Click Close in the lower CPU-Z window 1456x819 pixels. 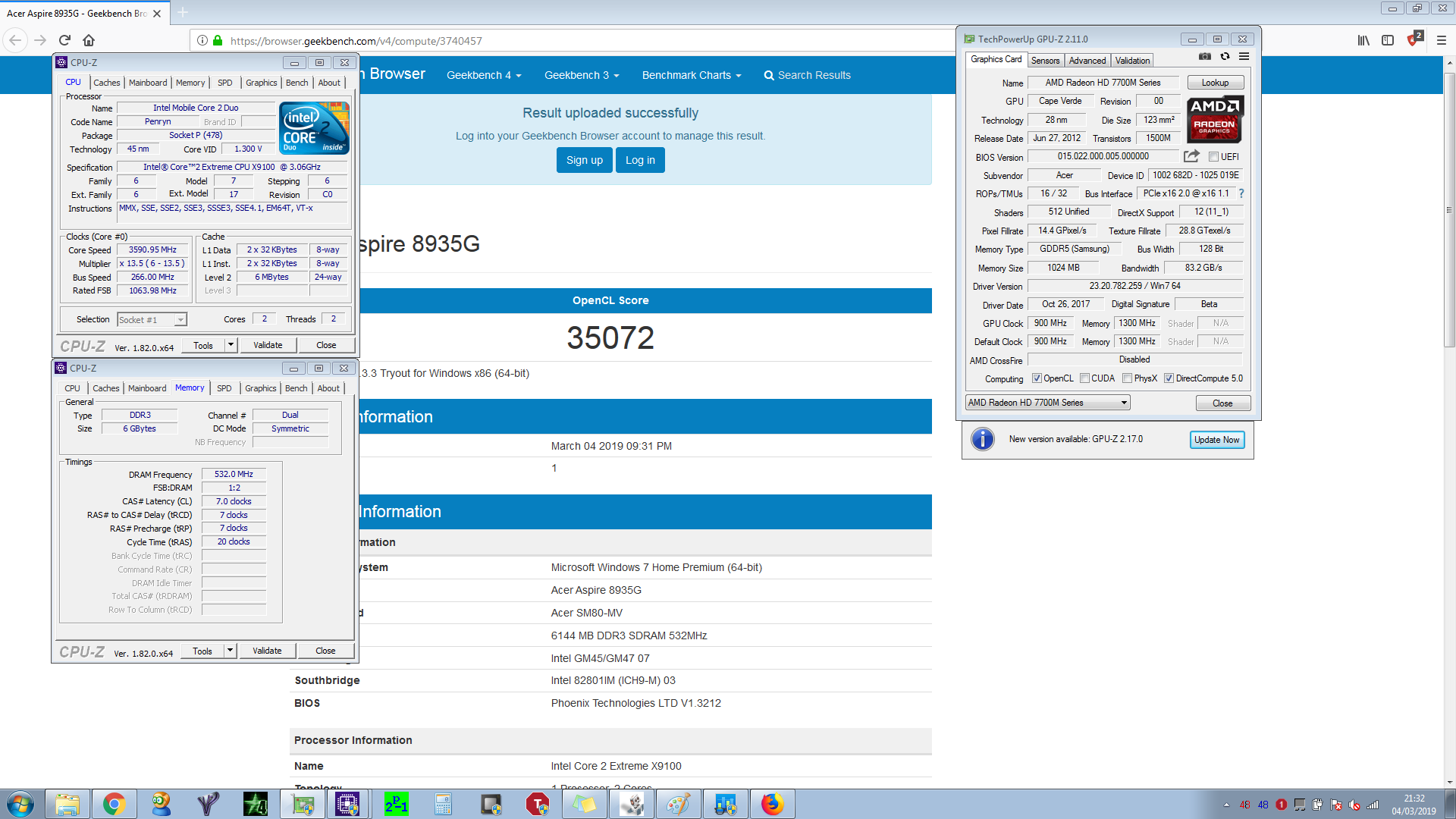point(325,651)
